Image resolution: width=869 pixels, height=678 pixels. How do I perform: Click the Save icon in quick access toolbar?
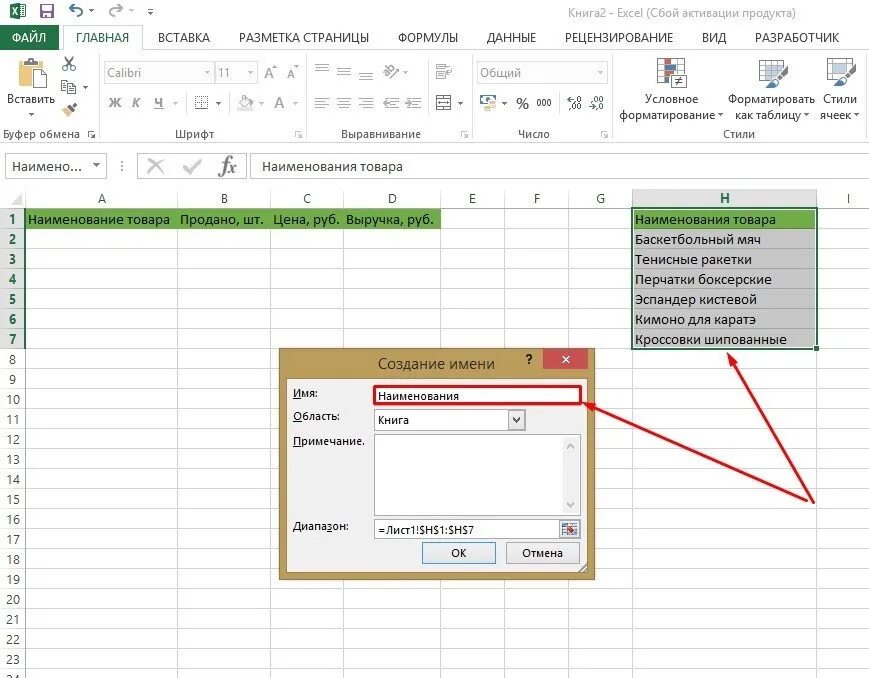(47, 11)
